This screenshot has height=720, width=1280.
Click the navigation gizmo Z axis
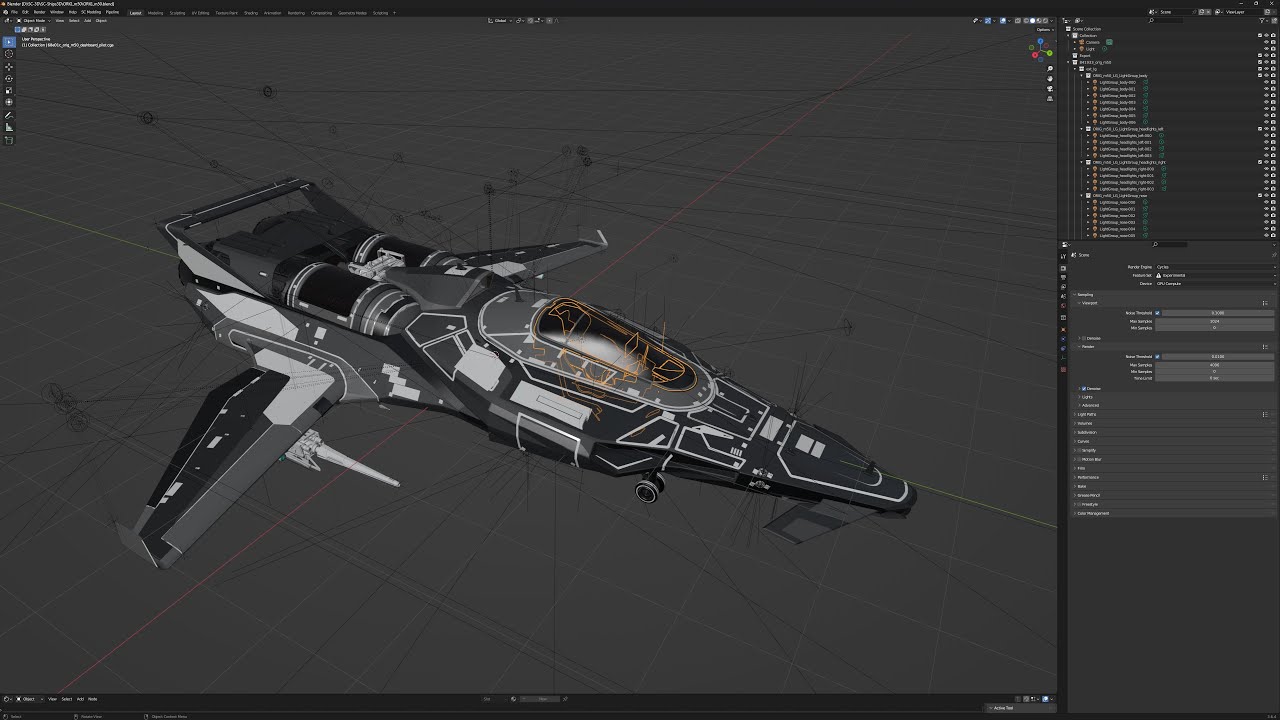coord(1040,41)
